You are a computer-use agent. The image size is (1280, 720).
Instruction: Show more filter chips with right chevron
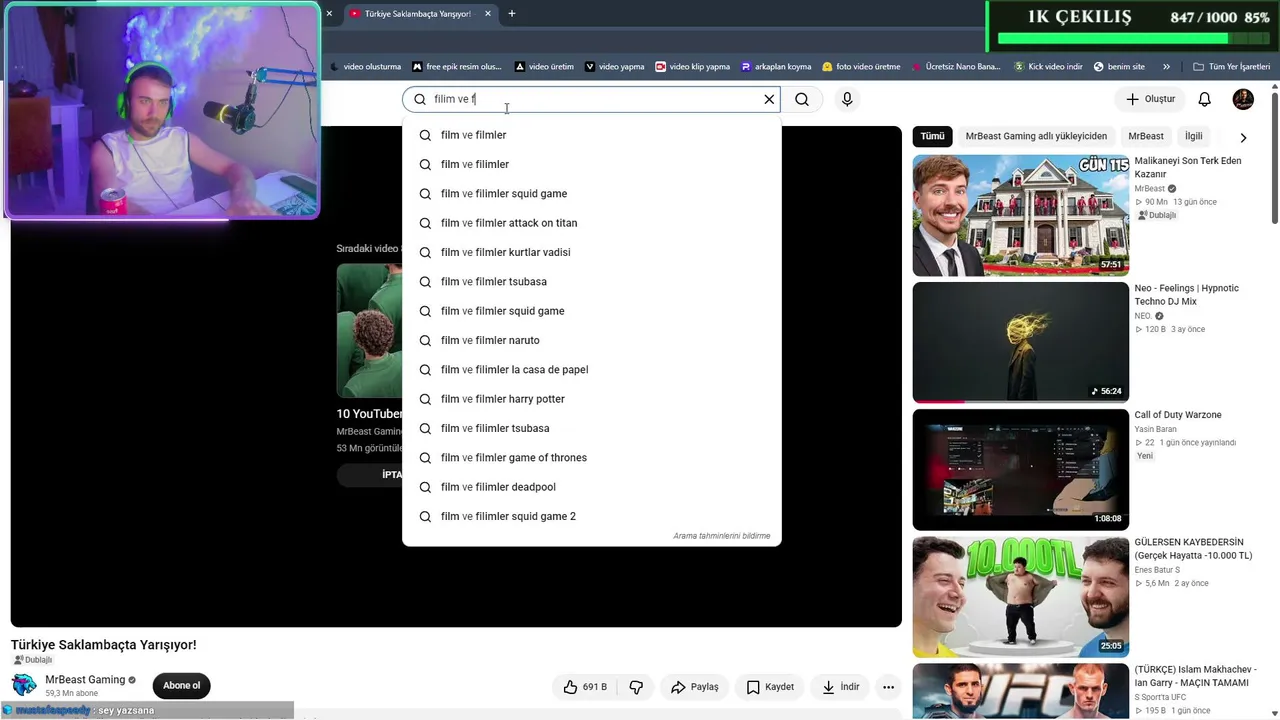tap(1243, 137)
